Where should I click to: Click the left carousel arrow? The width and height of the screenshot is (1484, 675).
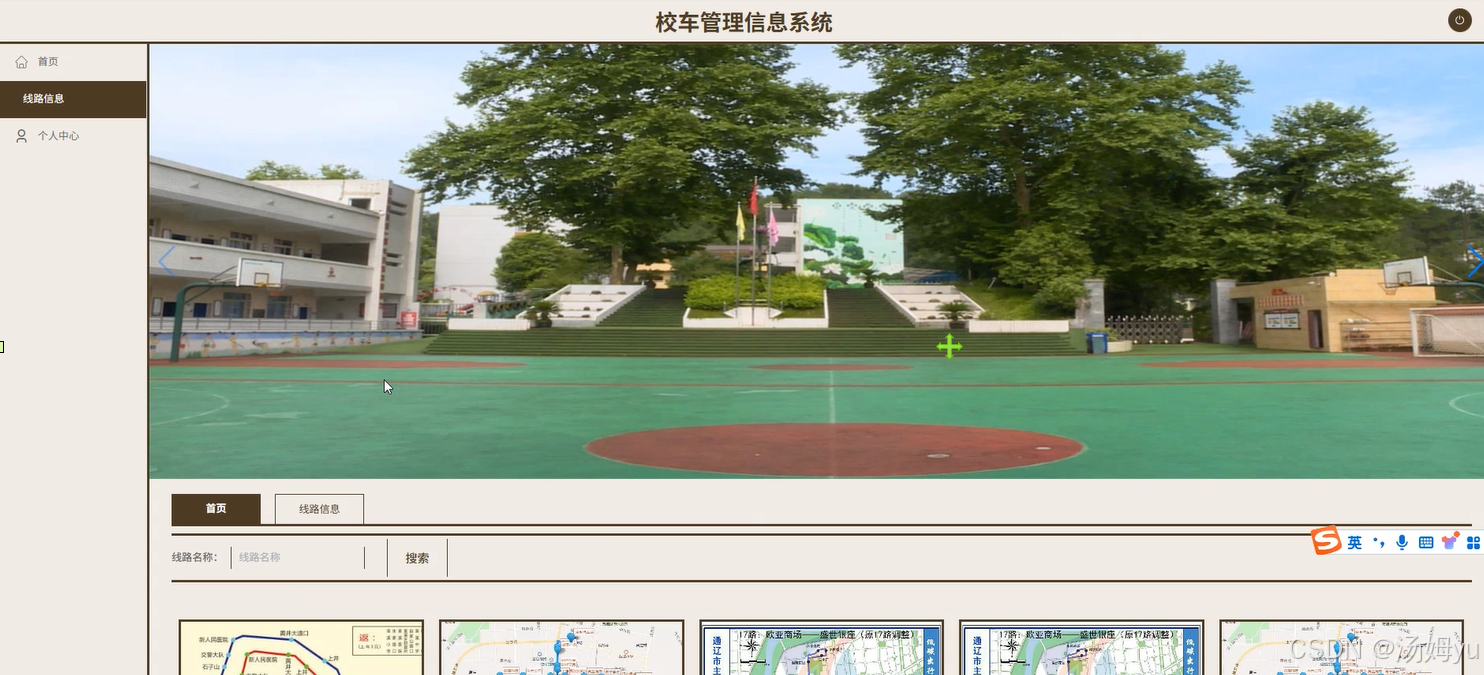pyautogui.click(x=165, y=260)
